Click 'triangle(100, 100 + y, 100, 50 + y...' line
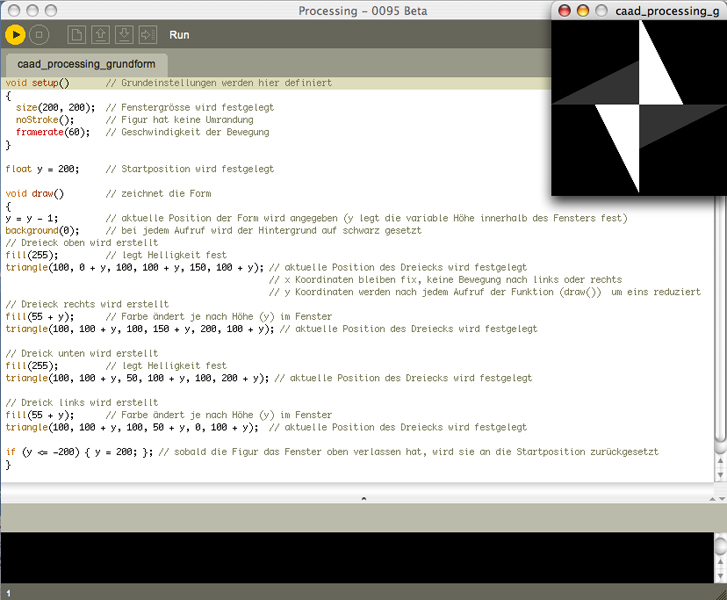 (132, 427)
